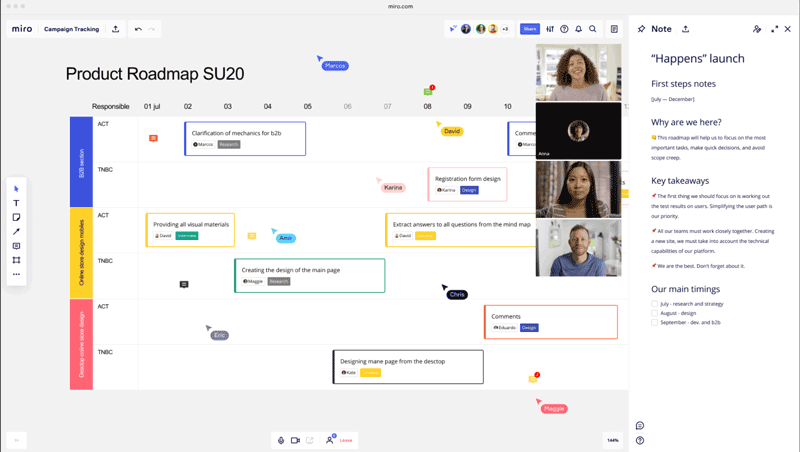This screenshot has height=452, width=800.
Task: Expand more tools via three dots
Action: click(16, 274)
